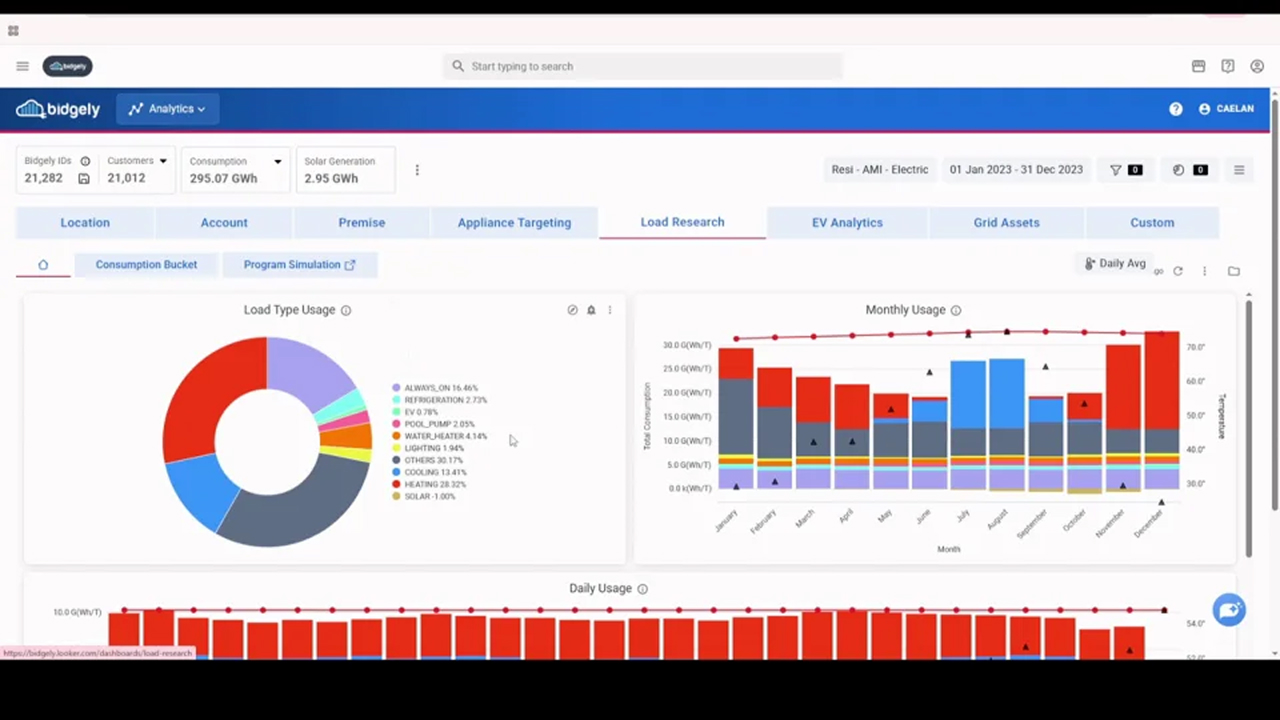Open the folder icon in dashboard toolbar
Screen dimensions: 1280x720
(x=1234, y=271)
